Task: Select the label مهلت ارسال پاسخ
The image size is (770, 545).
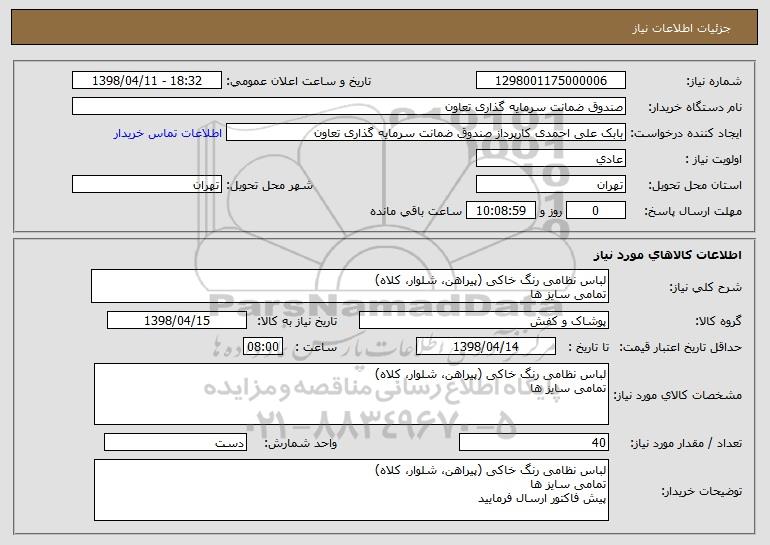Action: pyautogui.click(x=693, y=211)
